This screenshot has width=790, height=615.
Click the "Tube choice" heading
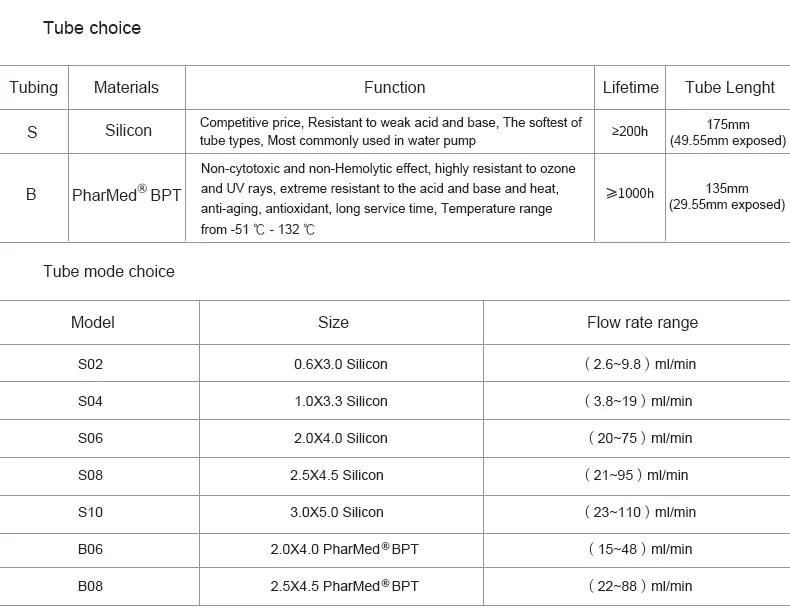(92, 28)
